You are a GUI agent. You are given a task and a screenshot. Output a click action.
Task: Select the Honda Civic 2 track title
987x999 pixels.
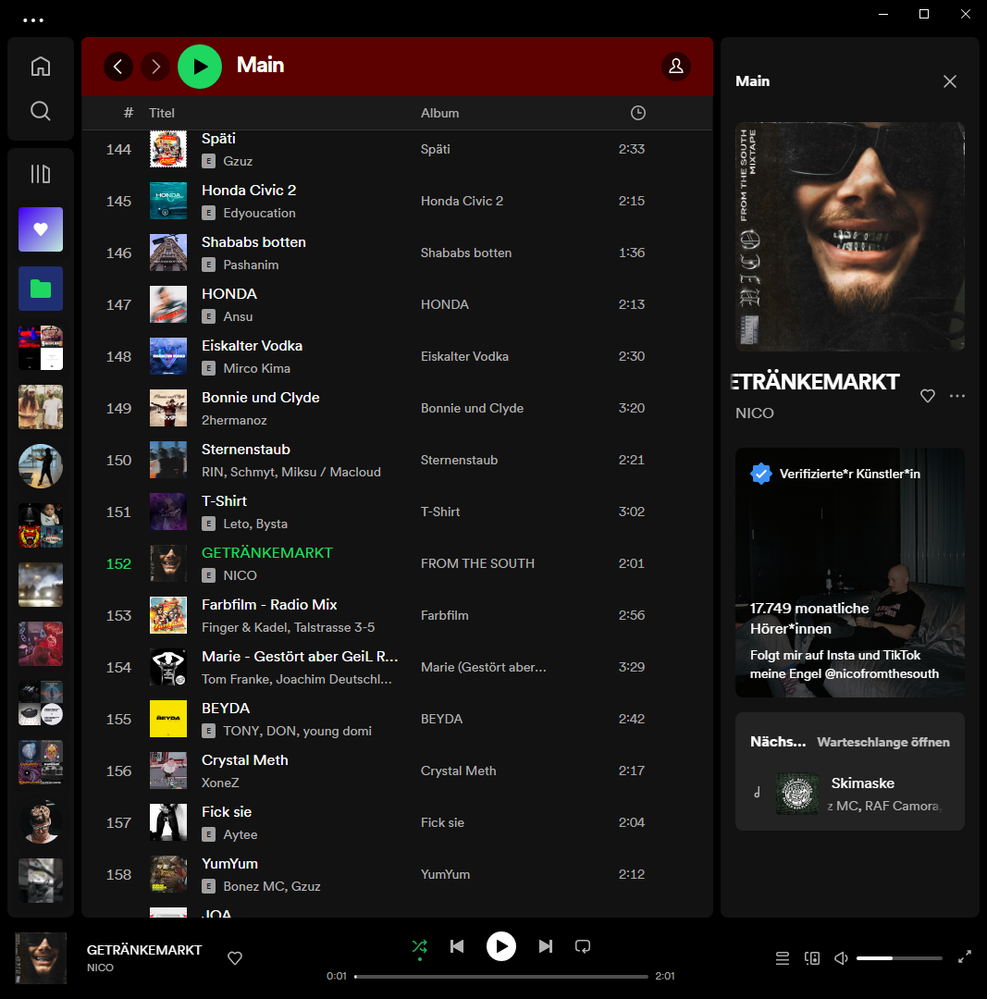click(x=249, y=190)
